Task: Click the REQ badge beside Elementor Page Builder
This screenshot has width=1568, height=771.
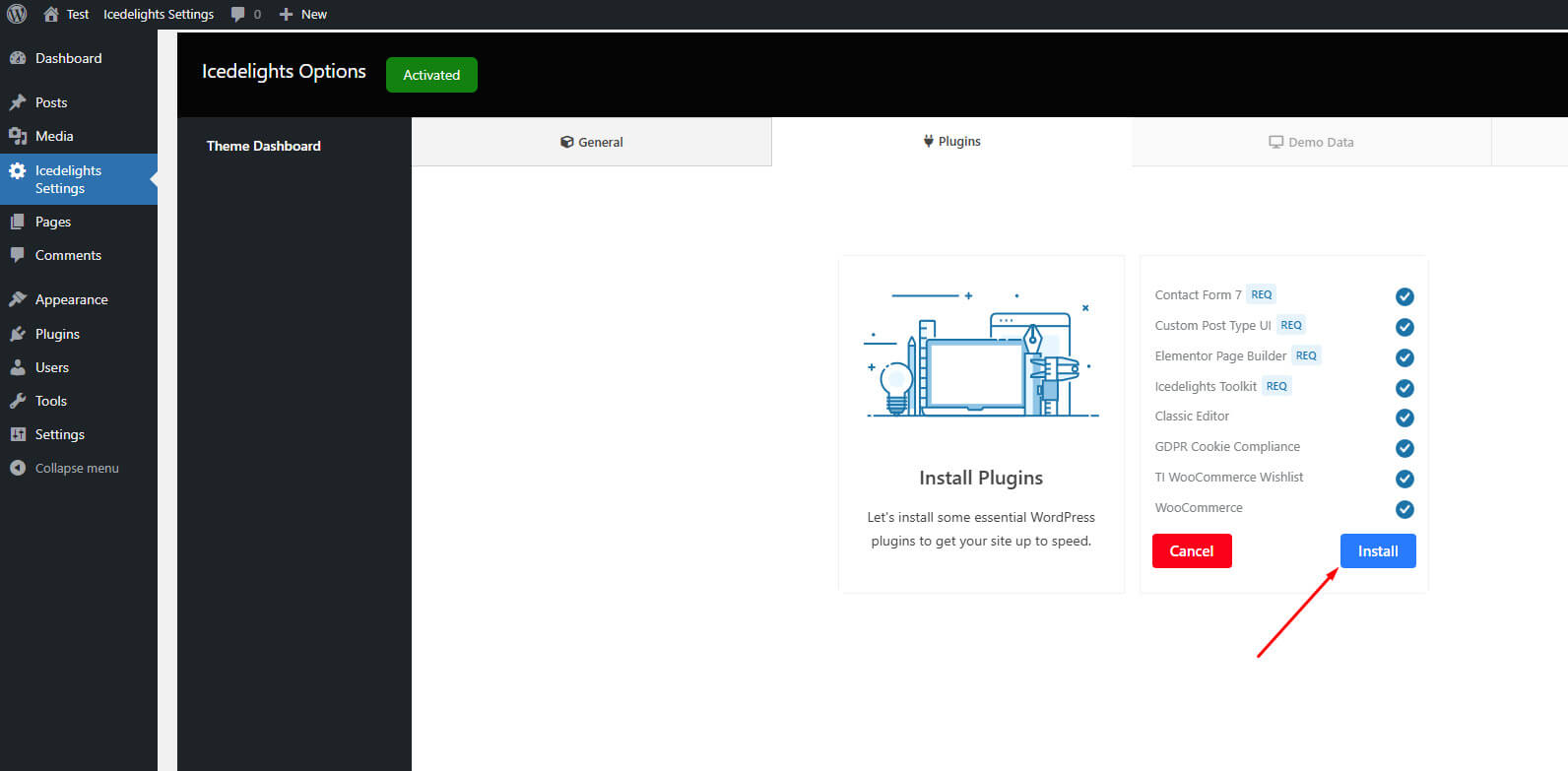Action: point(1306,355)
